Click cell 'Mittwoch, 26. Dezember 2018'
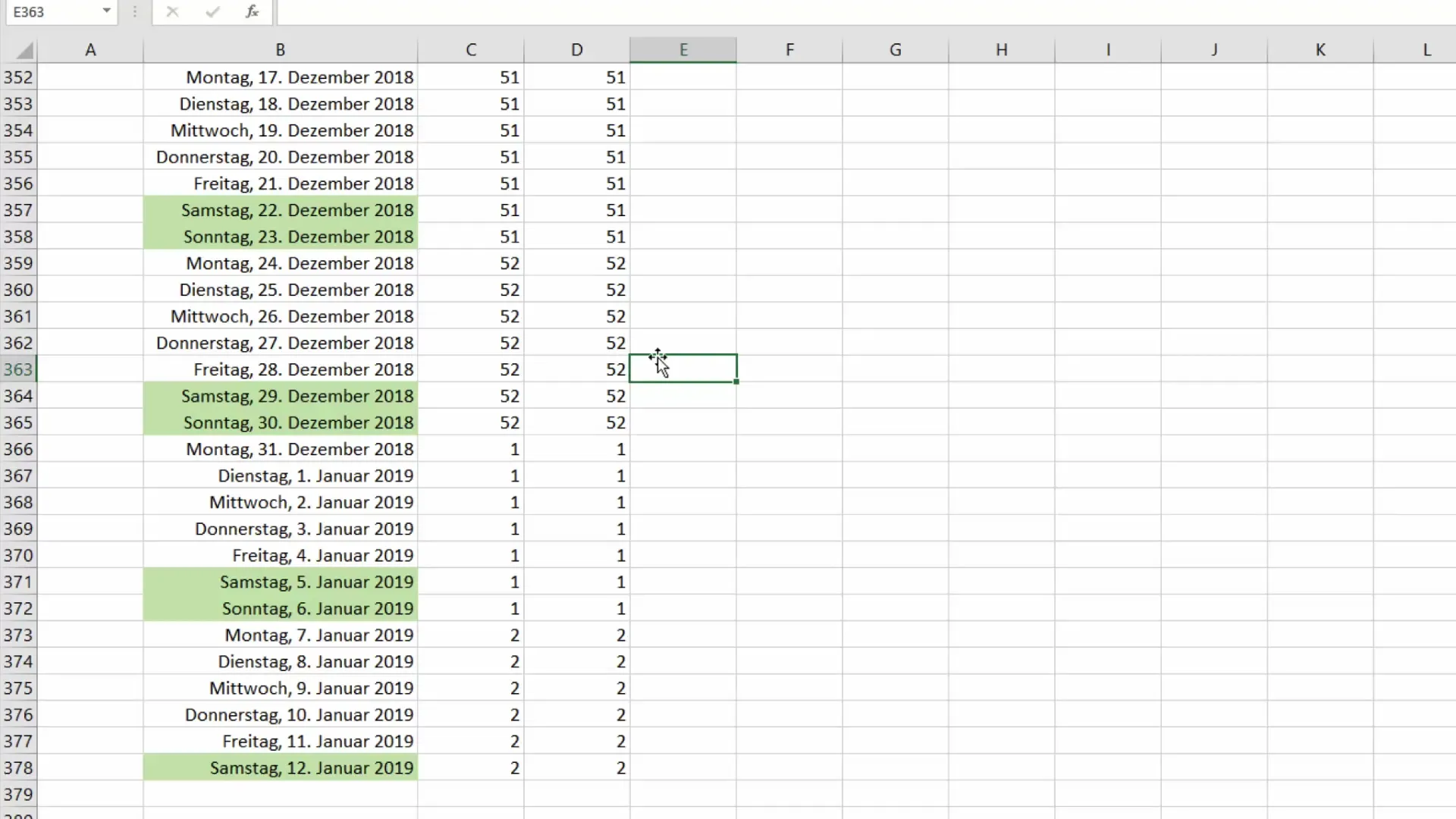This screenshot has height=819, width=1456. click(x=281, y=316)
